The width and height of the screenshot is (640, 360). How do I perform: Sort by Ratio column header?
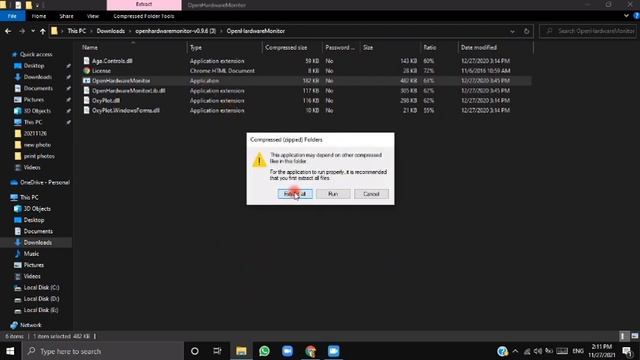pos(429,47)
